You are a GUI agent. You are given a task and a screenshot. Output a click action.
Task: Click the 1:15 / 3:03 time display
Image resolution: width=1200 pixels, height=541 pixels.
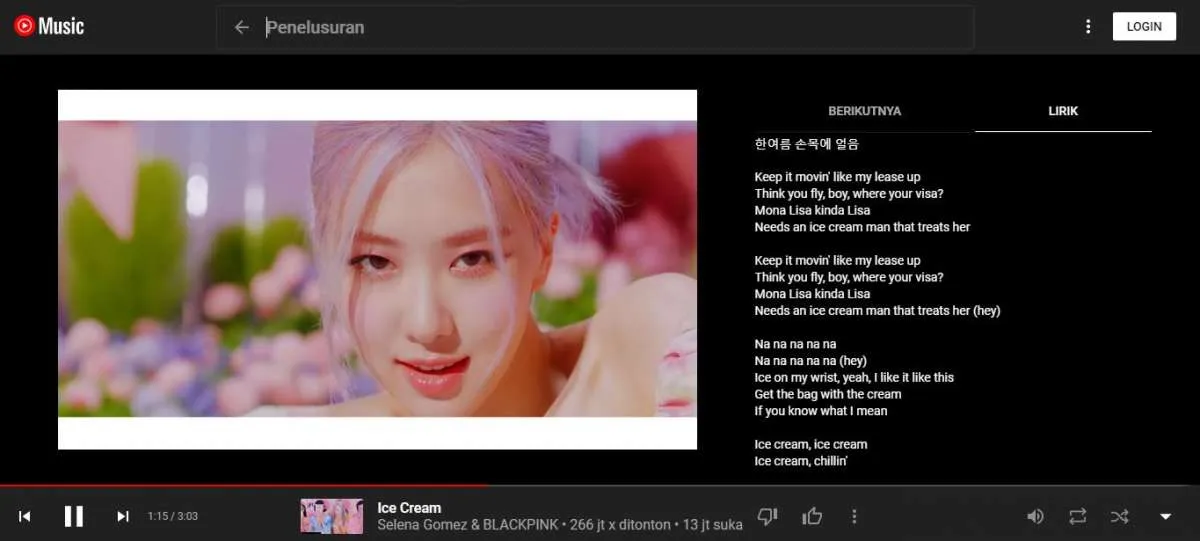pos(172,516)
